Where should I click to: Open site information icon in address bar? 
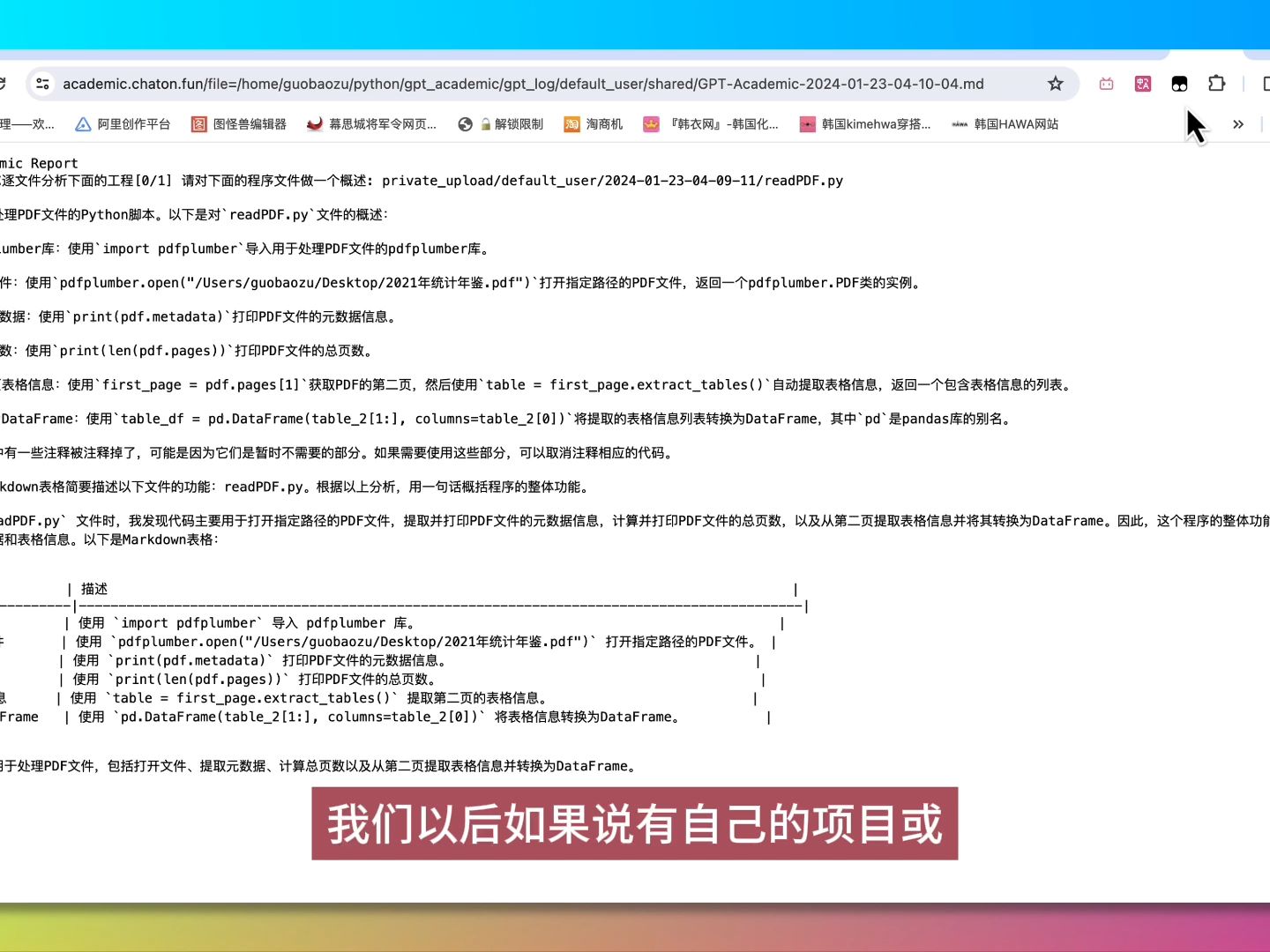42,84
